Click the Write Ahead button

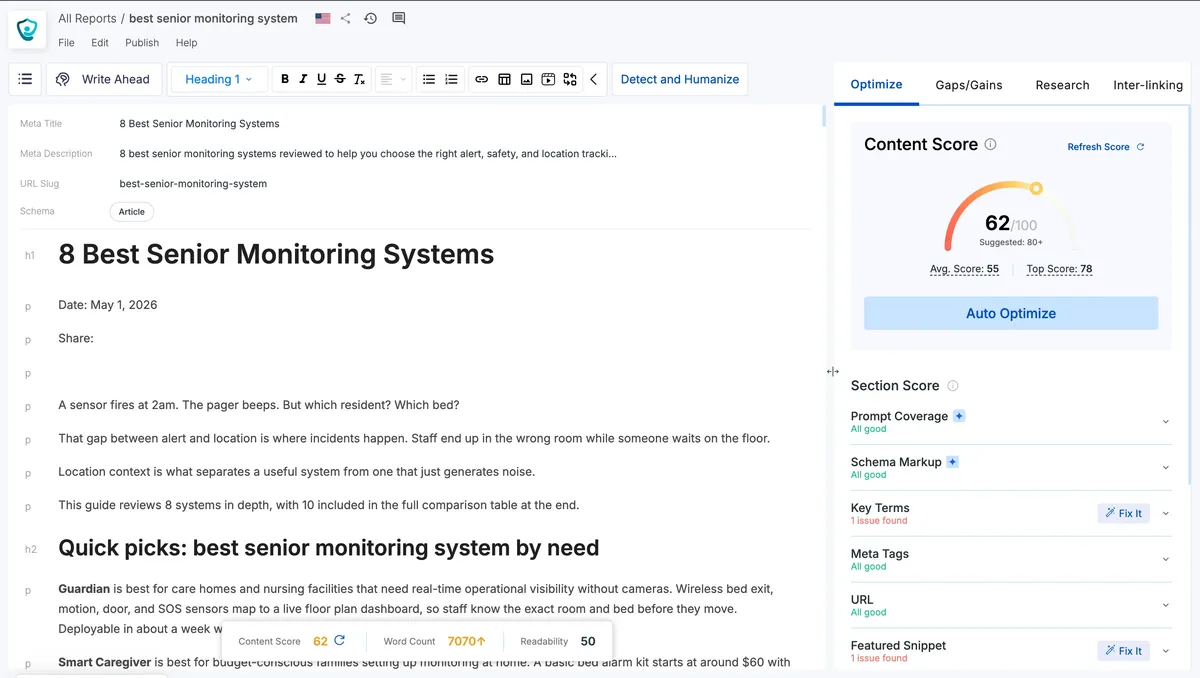104,79
